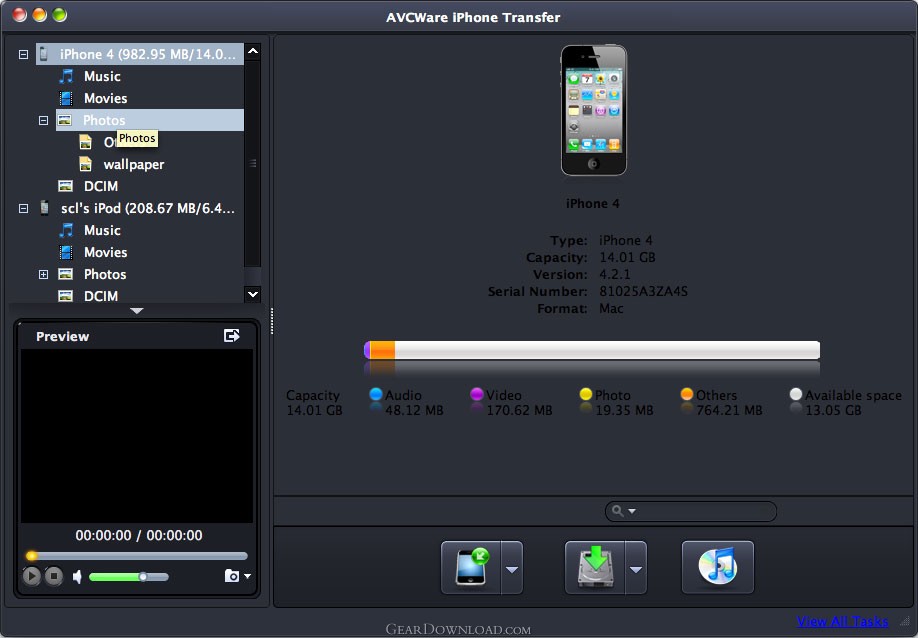Click the Others orange legend dot

pyautogui.click(x=687, y=394)
